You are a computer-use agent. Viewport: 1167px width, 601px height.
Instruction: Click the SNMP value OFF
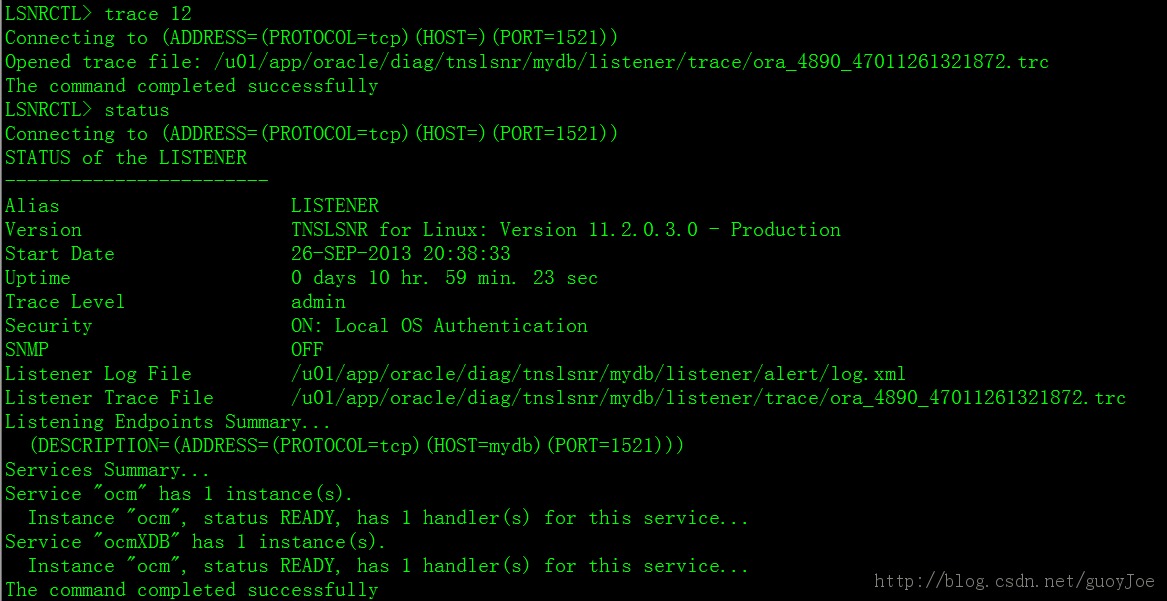pos(307,350)
